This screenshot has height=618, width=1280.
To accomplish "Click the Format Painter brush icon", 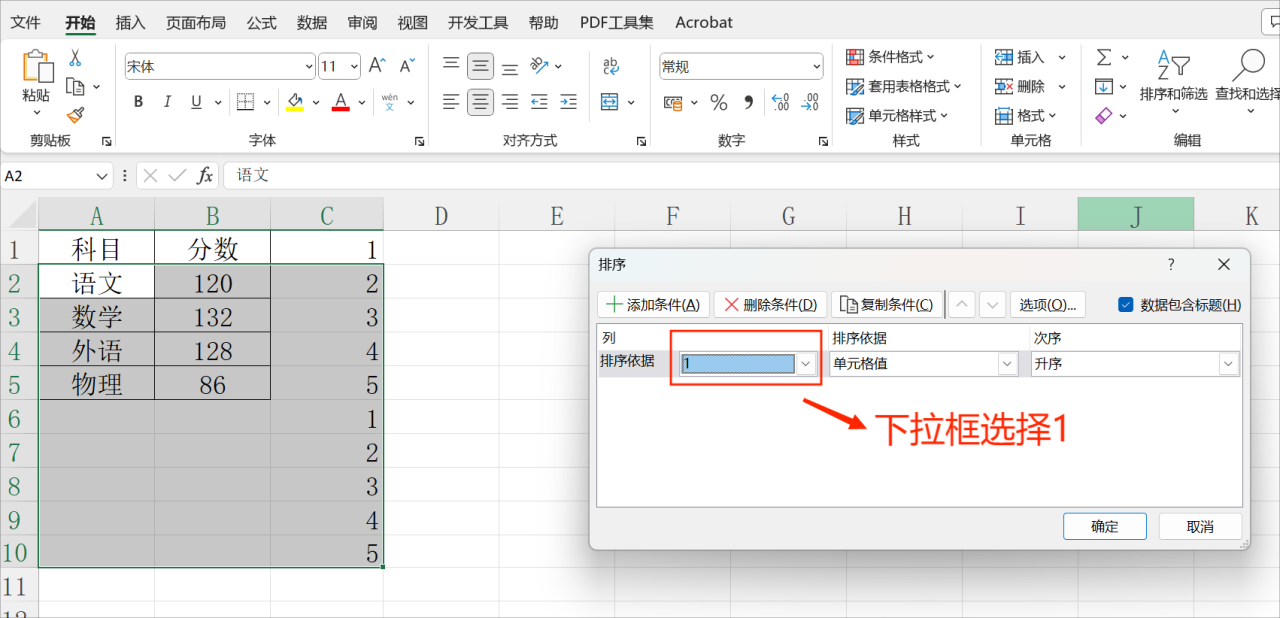I will tap(75, 115).
